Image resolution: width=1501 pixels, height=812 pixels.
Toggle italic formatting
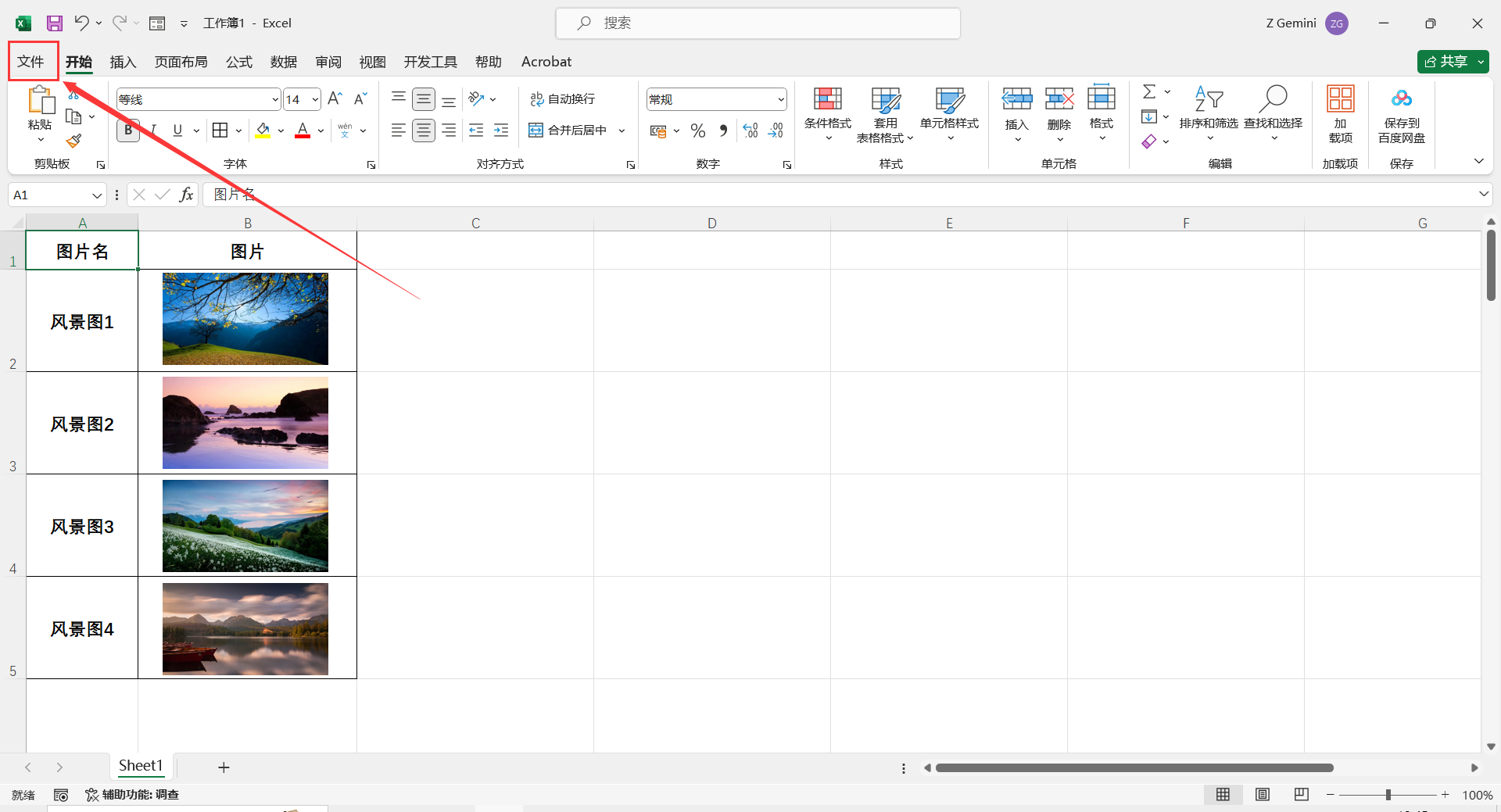153,131
